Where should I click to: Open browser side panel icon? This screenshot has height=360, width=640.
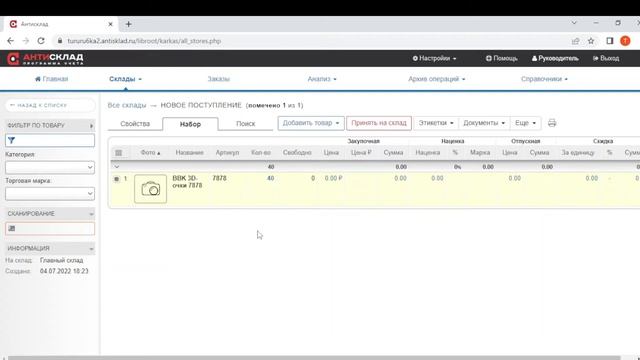coord(610,41)
